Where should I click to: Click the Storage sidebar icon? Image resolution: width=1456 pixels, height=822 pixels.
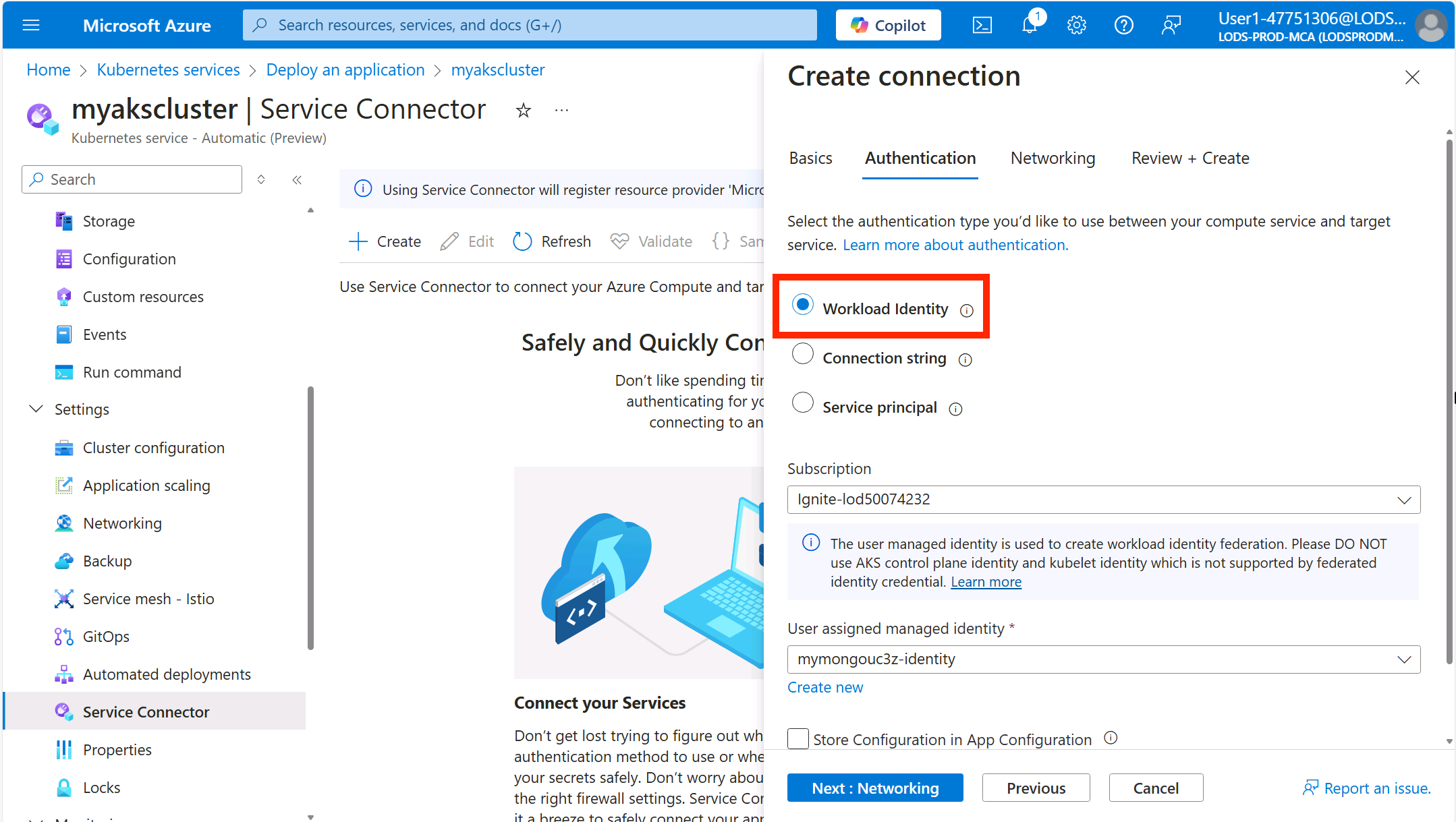point(64,220)
